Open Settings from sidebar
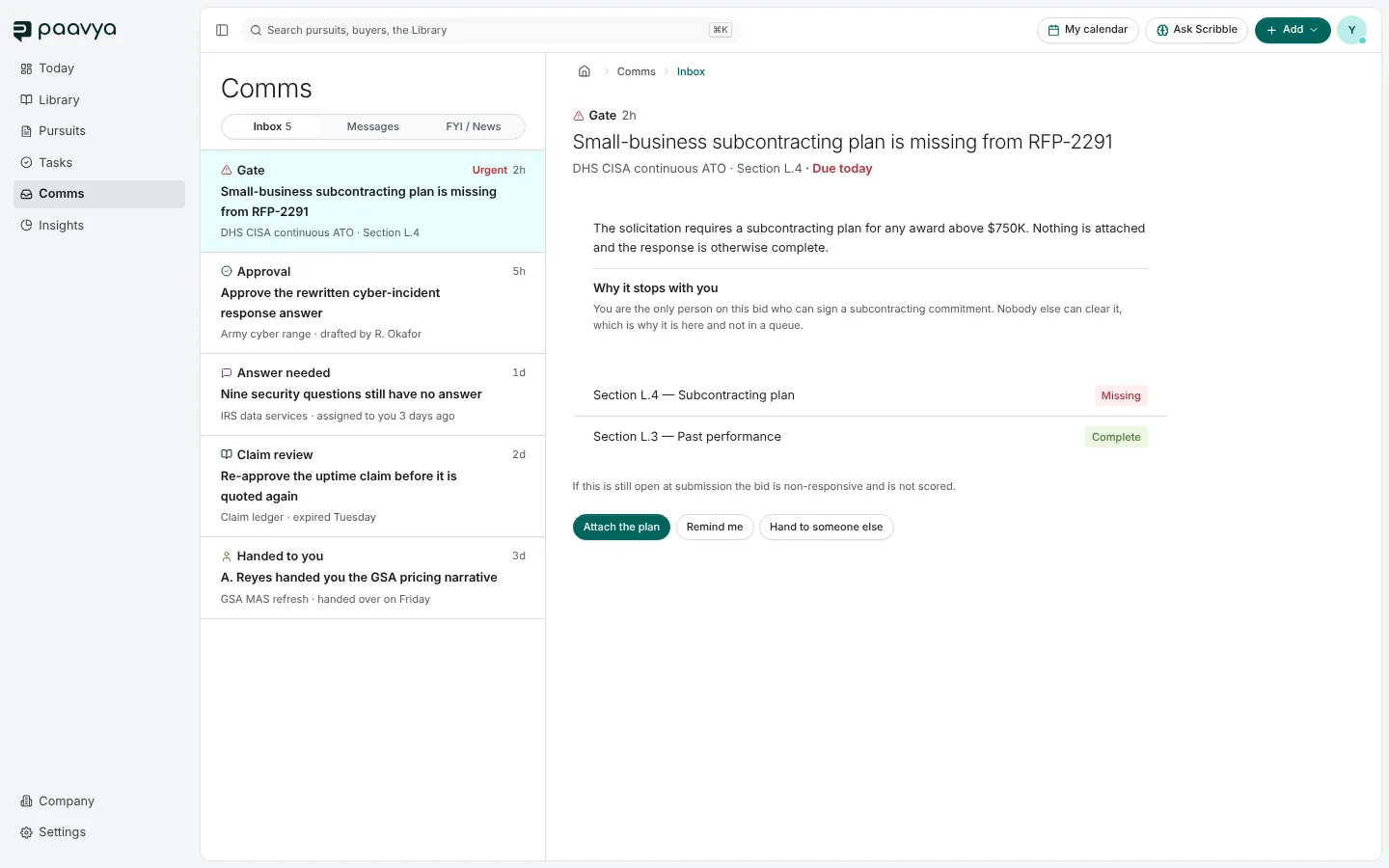This screenshot has height=868, width=1389. (x=99, y=832)
